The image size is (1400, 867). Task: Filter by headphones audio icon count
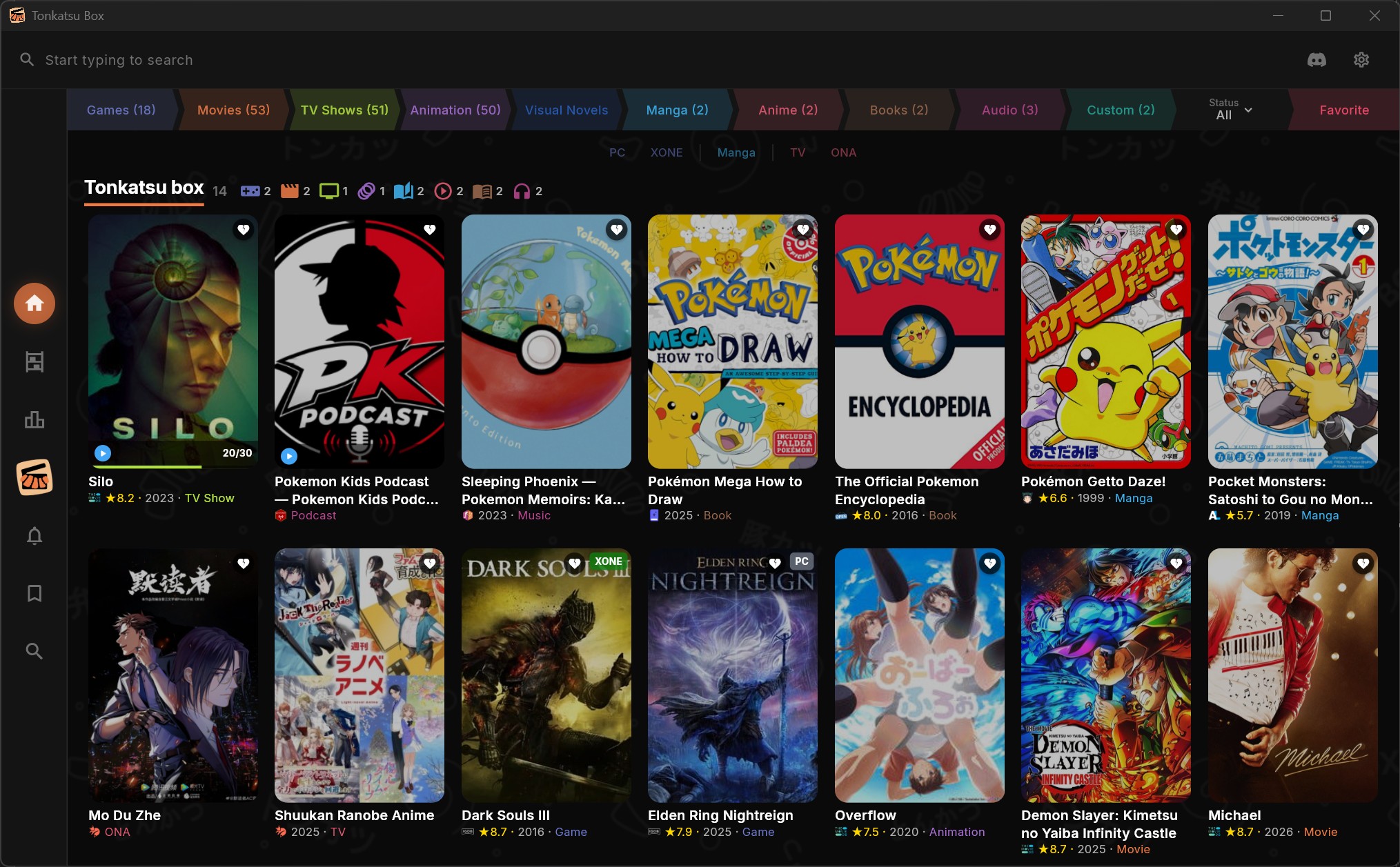click(x=528, y=191)
